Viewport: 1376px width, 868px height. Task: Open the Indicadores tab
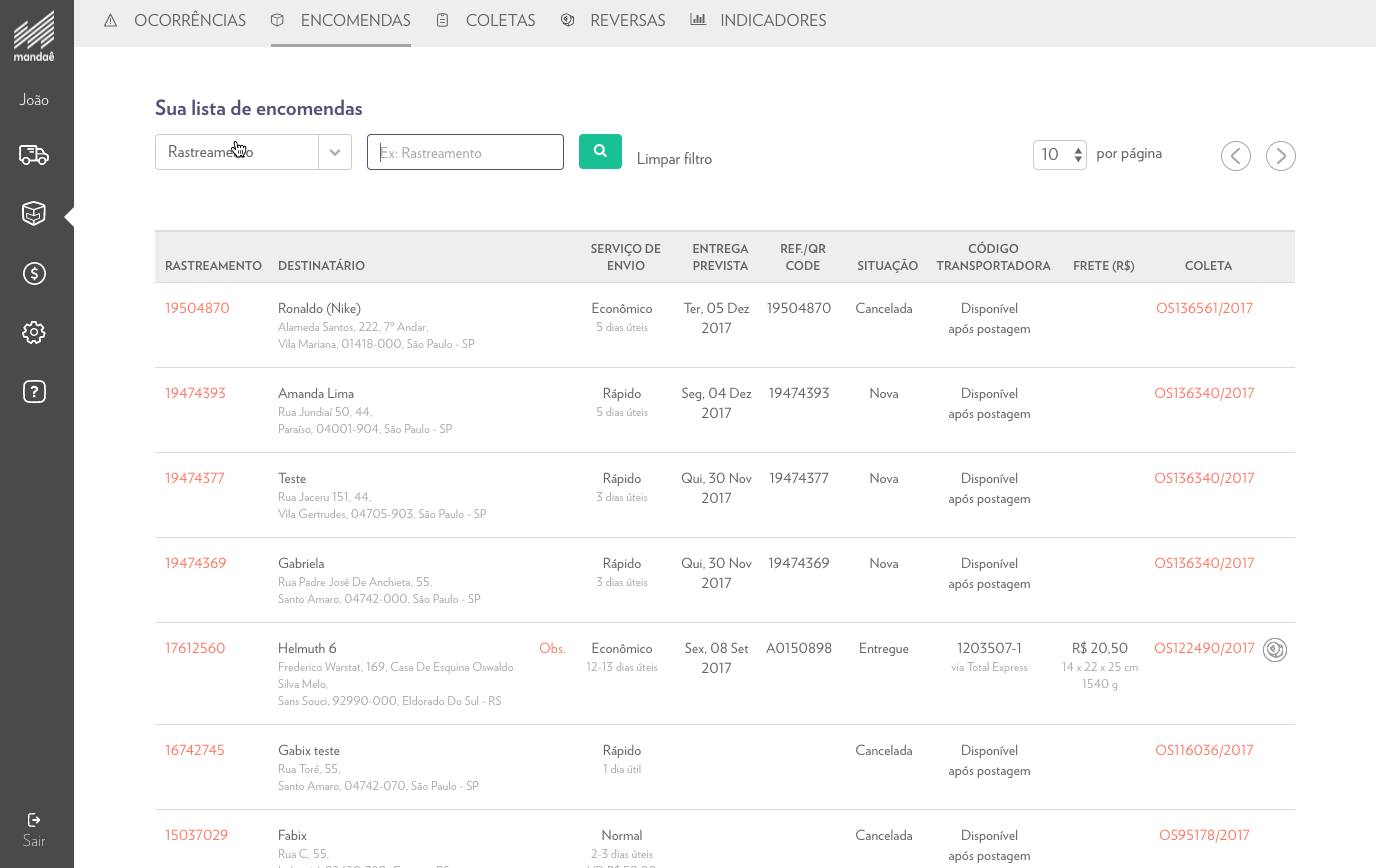pyautogui.click(x=758, y=21)
